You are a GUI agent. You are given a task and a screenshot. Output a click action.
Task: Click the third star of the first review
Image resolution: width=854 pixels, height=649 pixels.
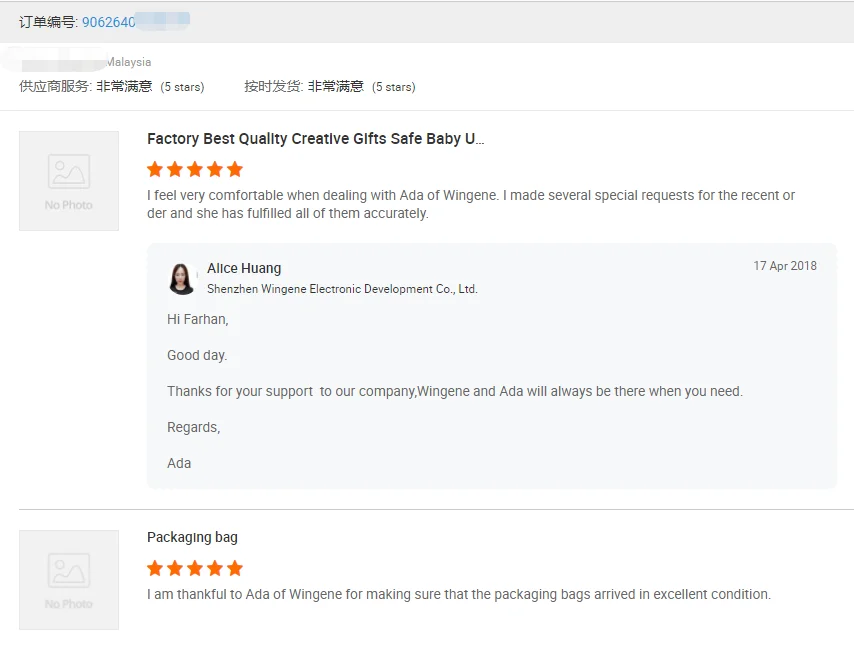(x=195, y=169)
